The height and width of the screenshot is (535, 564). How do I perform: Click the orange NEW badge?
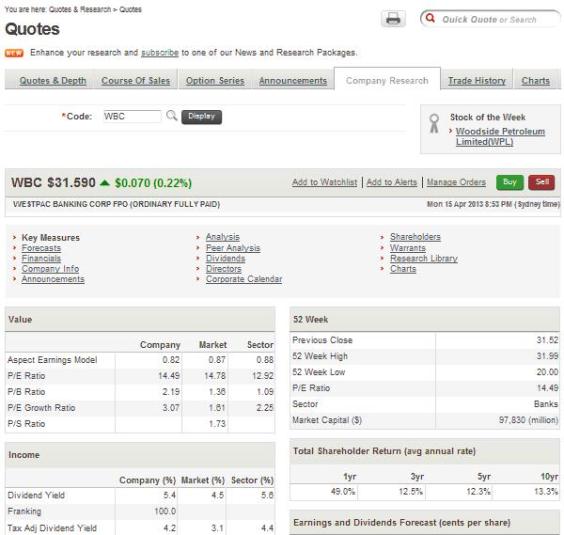pyautogui.click(x=14, y=53)
